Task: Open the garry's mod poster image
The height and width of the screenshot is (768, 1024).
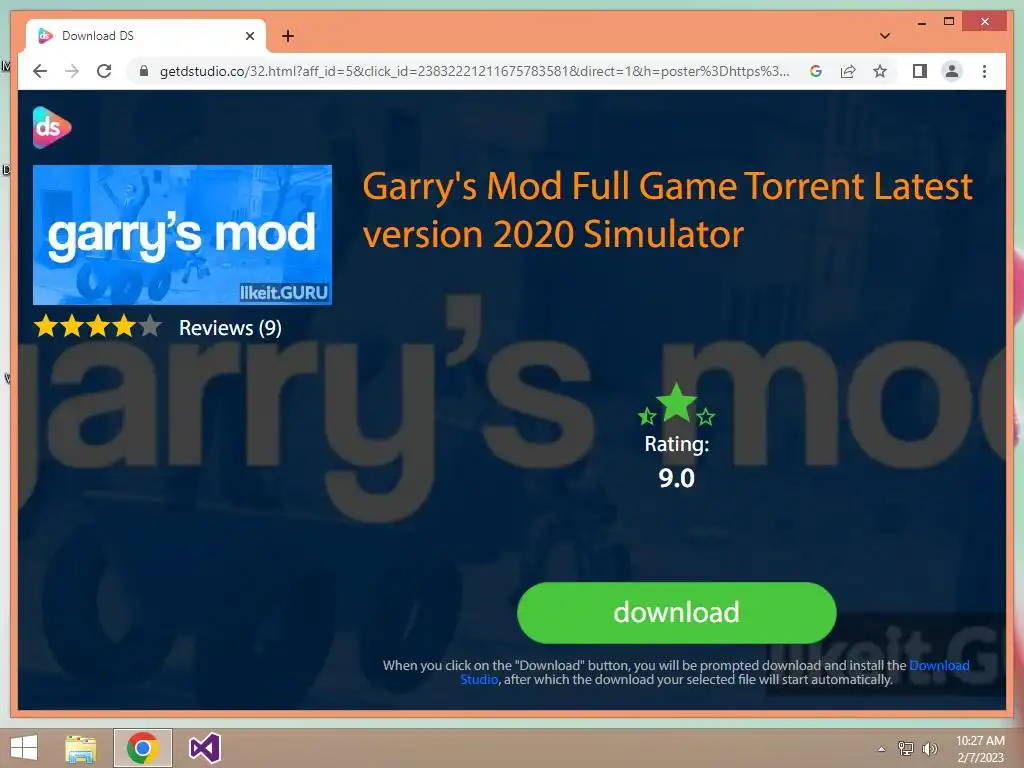Action: [182, 234]
